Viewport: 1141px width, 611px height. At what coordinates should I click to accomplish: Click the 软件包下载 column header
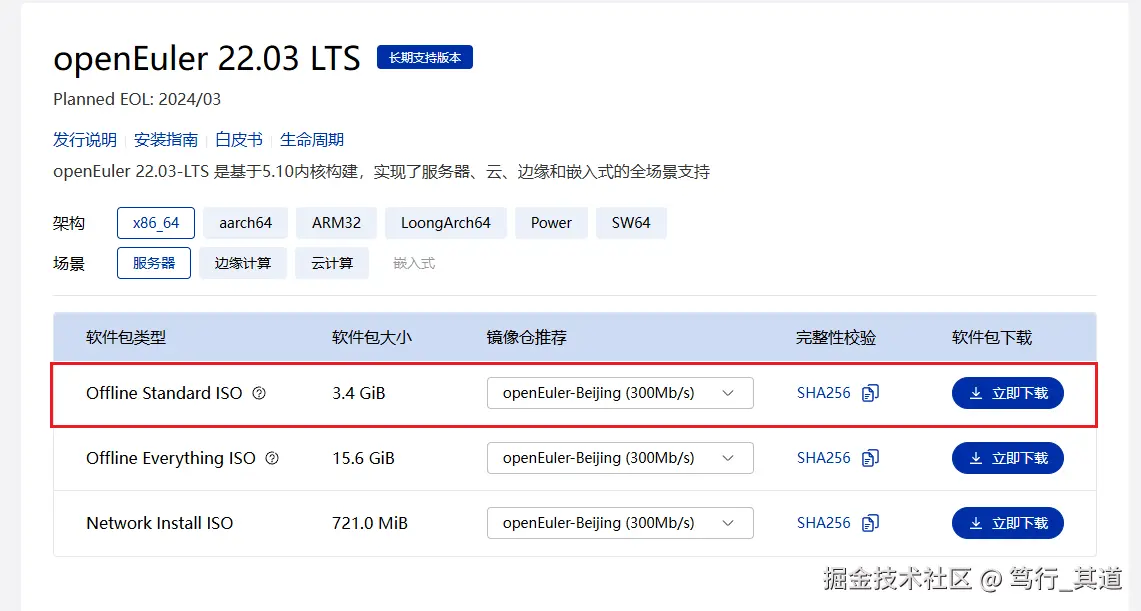tap(992, 338)
